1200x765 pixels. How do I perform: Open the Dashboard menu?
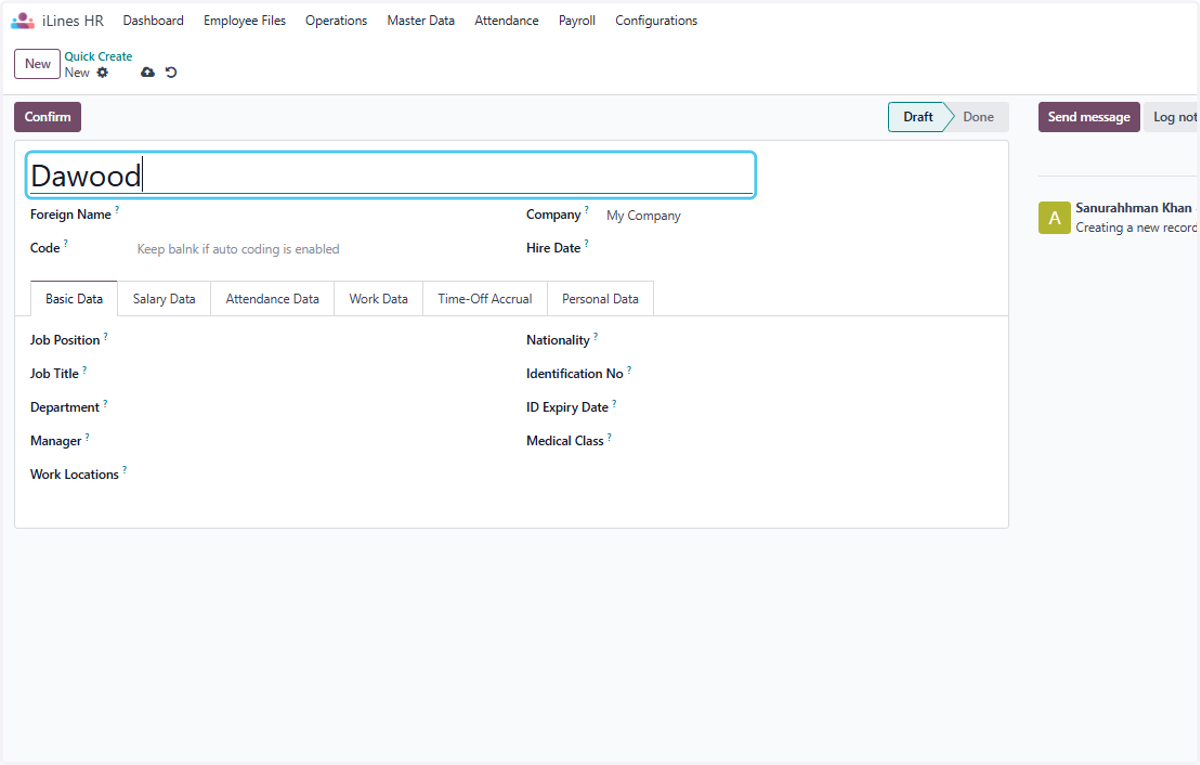tap(153, 20)
